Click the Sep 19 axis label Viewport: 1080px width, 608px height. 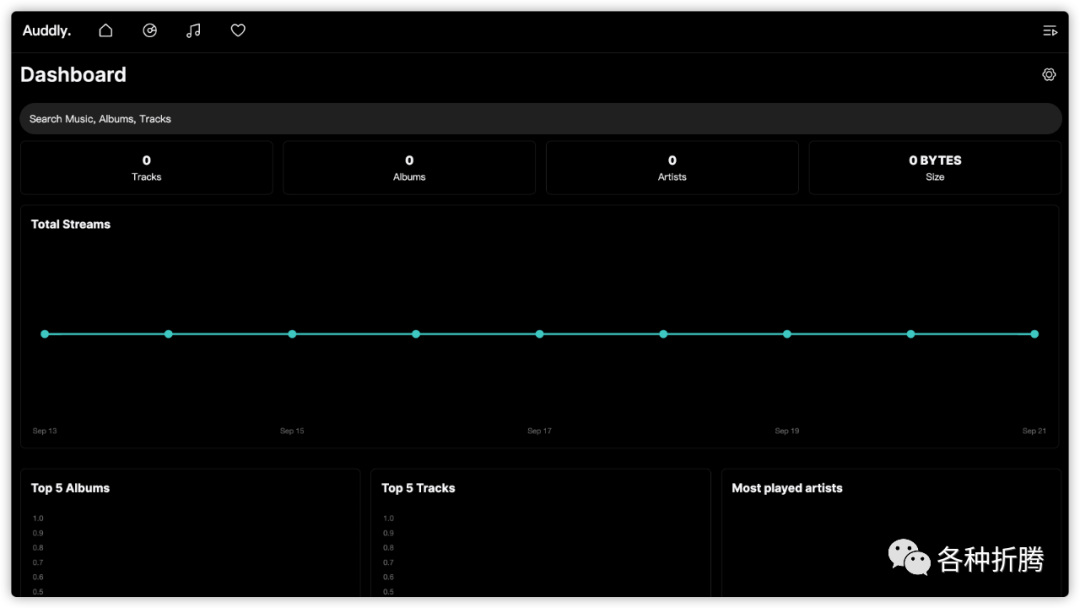(x=787, y=430)
